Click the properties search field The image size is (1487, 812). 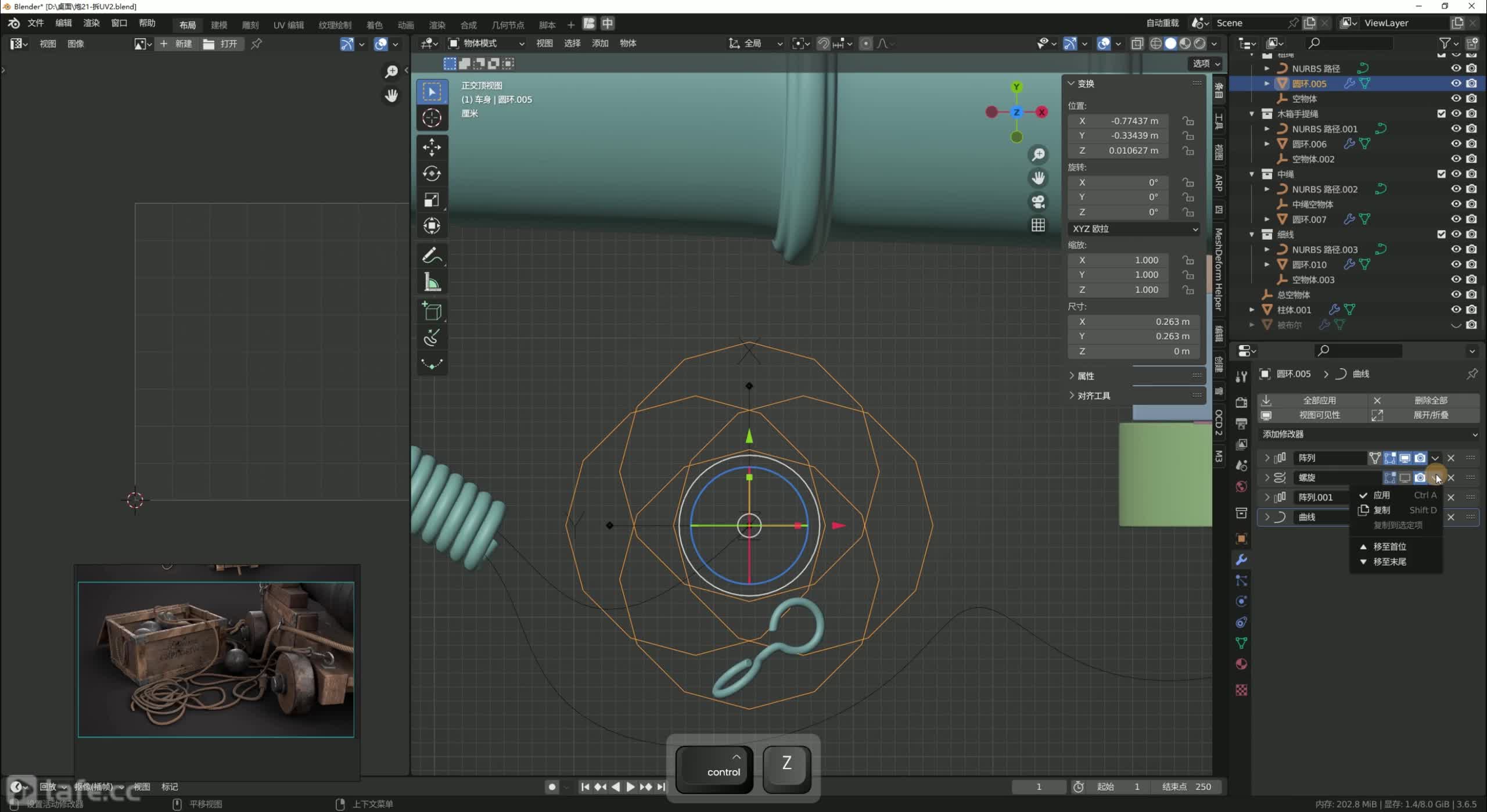click(x=1358, y=351)
